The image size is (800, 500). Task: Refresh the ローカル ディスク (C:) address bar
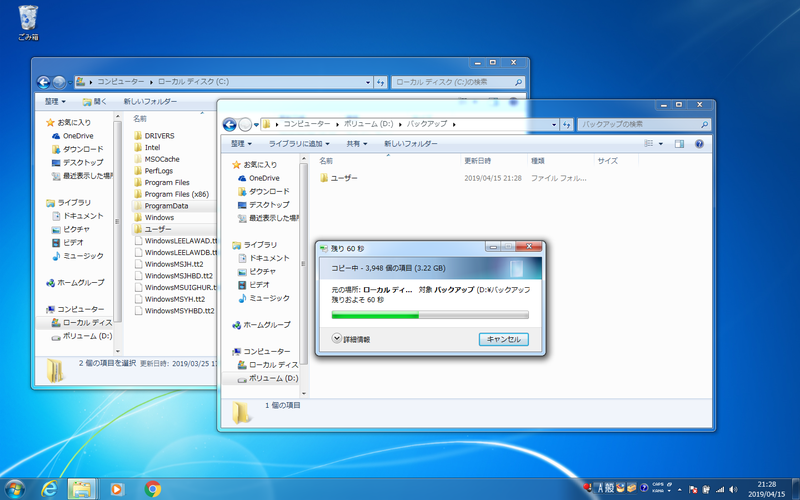(381, 82)
